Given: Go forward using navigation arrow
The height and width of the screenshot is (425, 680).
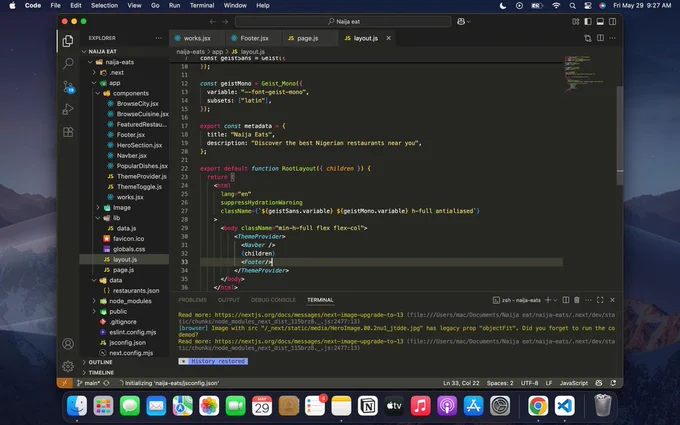Looking at the screenshot, I should 225,22.
